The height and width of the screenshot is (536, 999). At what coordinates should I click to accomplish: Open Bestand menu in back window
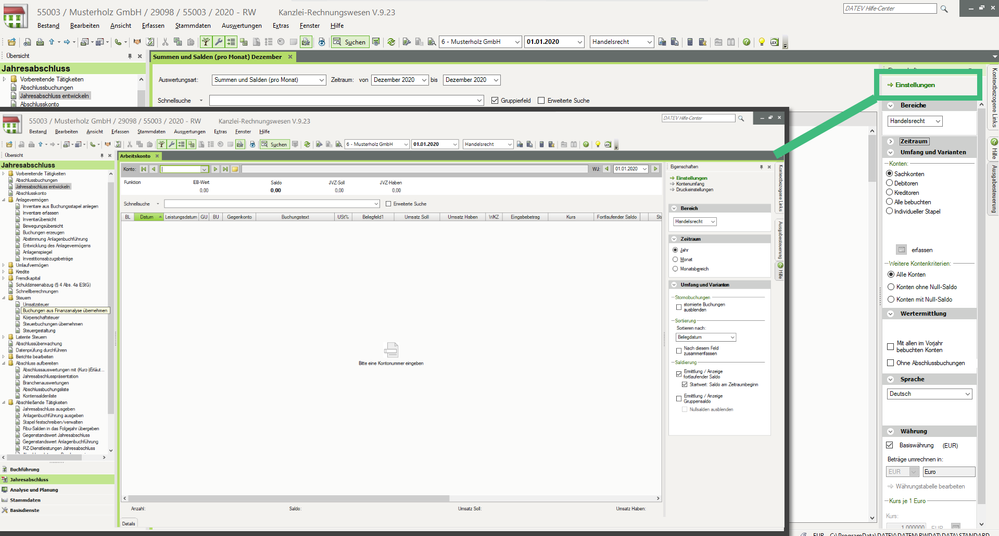(48, 25)
